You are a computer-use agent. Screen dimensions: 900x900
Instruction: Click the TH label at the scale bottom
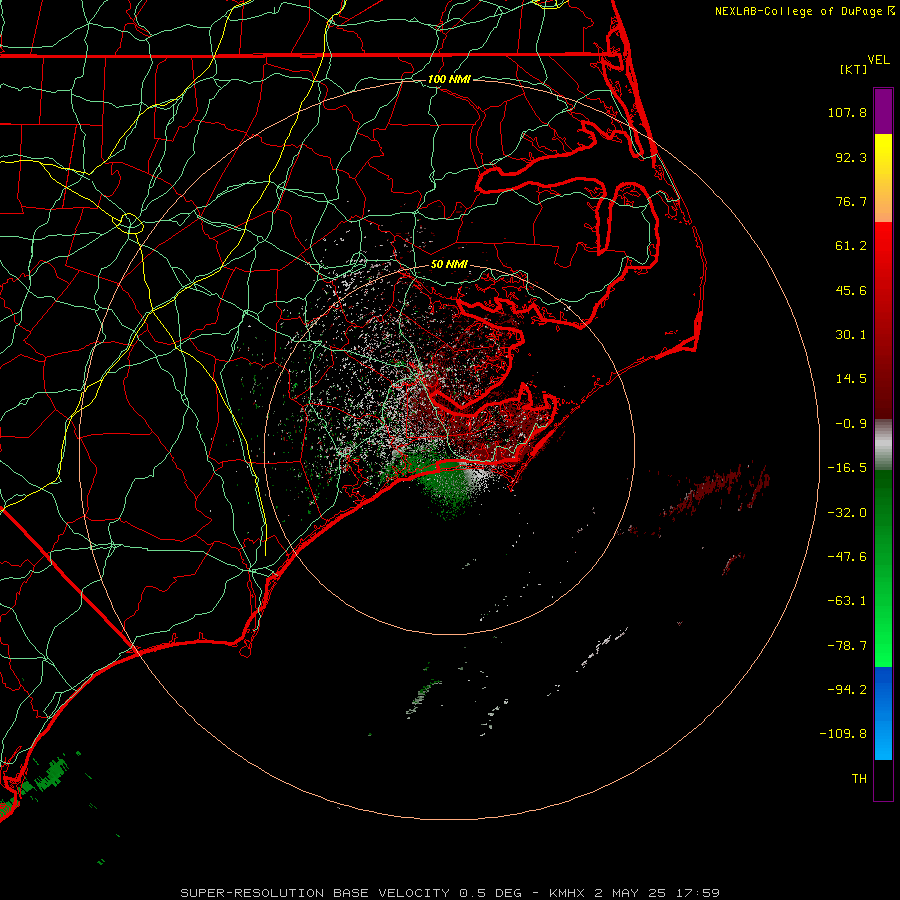tap(859, 778)
